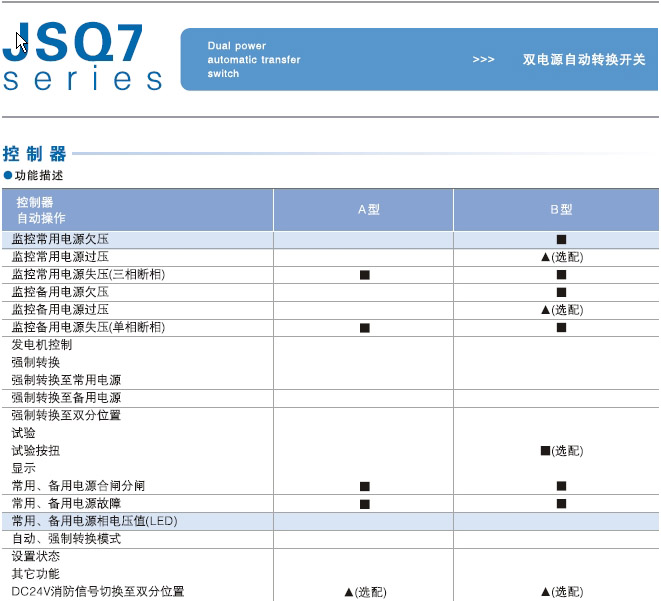Click the '控制器 自动操作' table header cell

(138, 210)
